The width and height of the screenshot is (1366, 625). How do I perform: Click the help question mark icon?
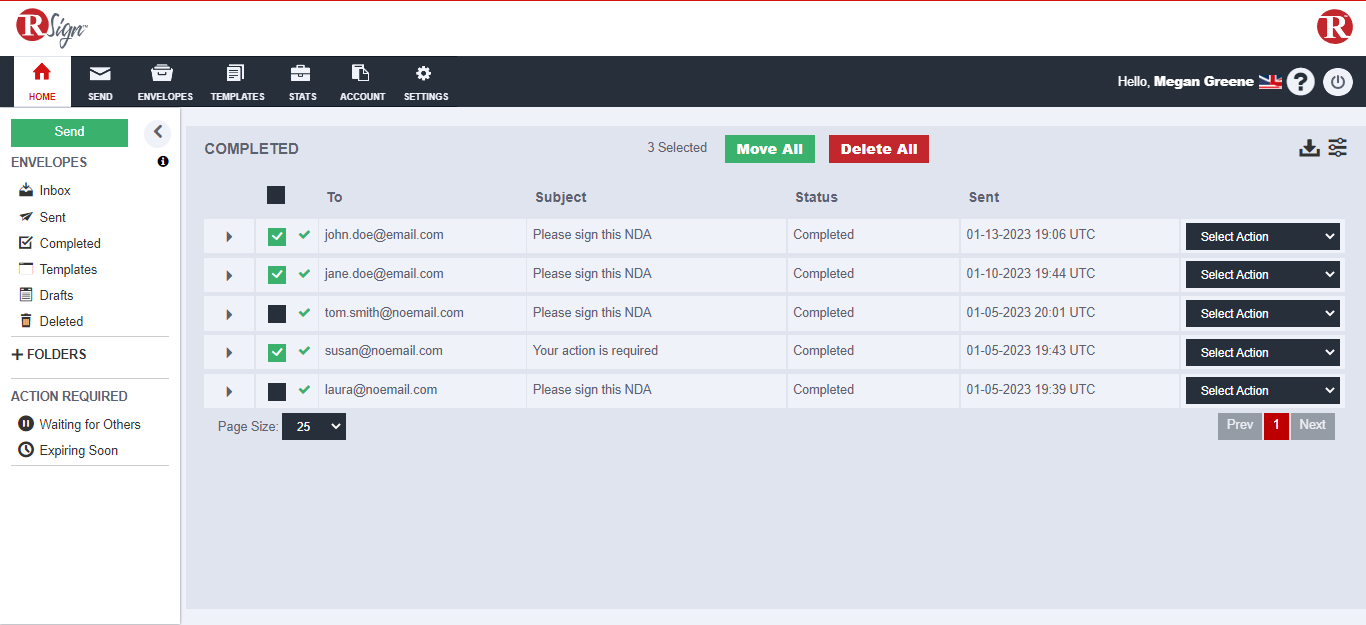coord(1300,82)
